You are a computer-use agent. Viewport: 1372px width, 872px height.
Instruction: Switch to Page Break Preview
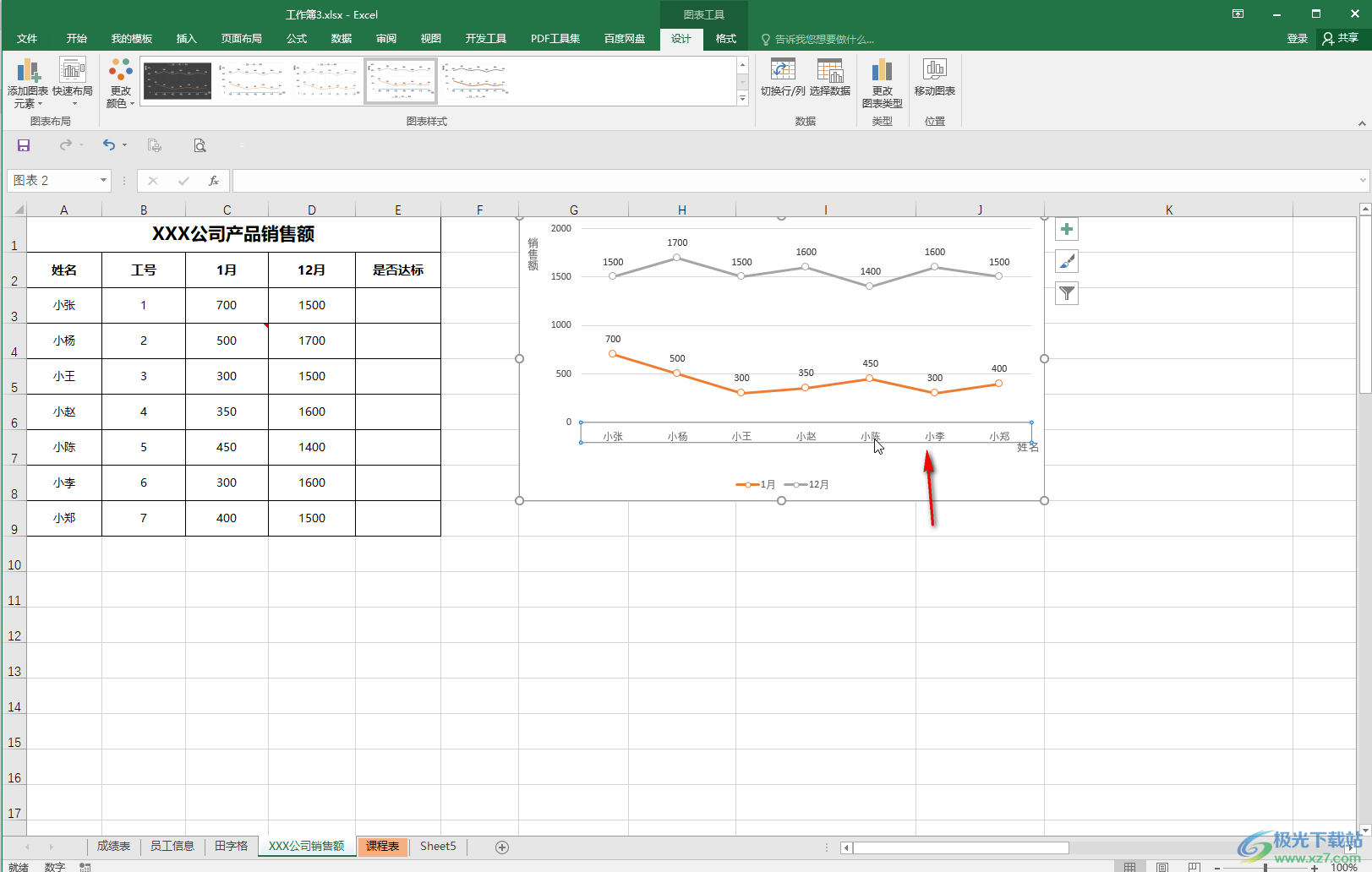click(x=1194, y=866)
